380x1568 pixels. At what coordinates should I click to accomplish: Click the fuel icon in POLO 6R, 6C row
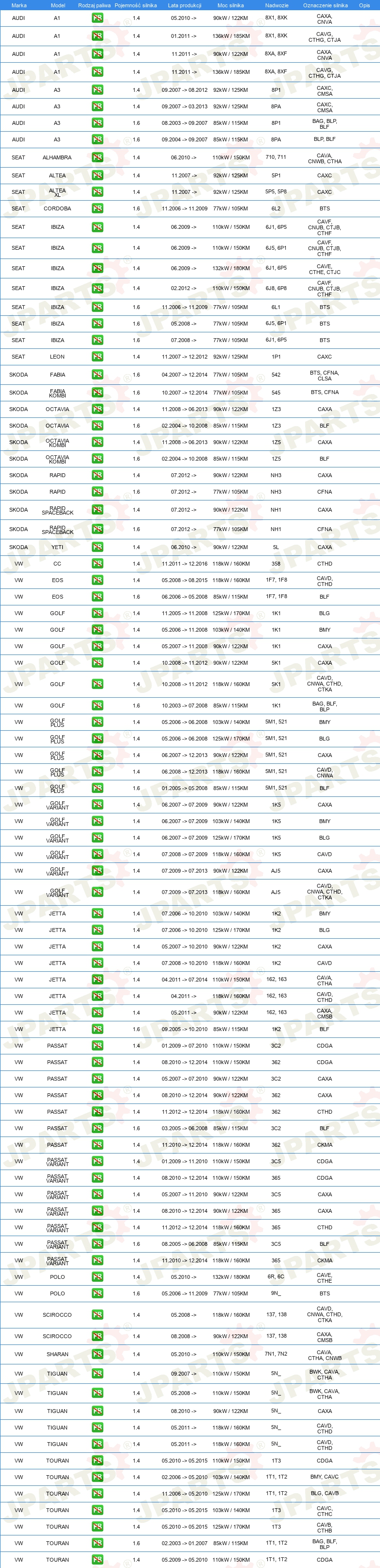click(x=98, y=1277)
